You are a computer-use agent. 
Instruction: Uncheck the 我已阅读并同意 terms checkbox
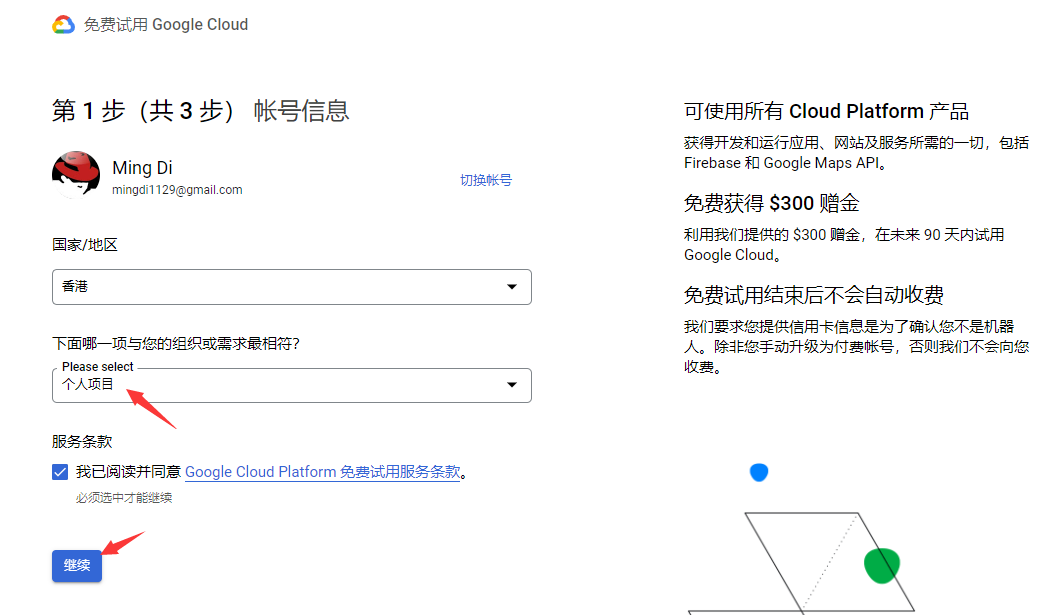tap(60, 472)
